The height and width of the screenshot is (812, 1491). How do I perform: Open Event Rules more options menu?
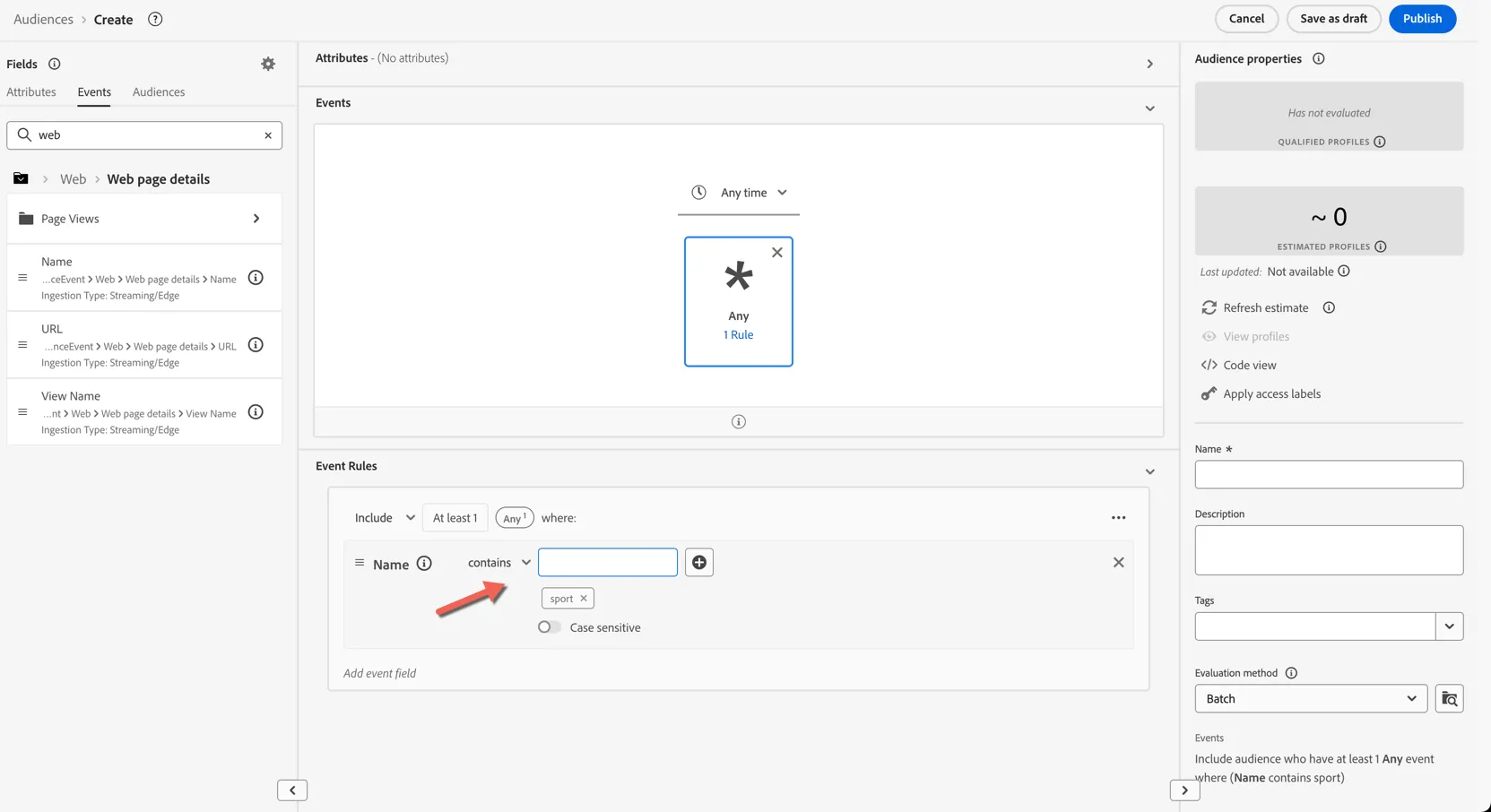click(x=1118, y=518)
